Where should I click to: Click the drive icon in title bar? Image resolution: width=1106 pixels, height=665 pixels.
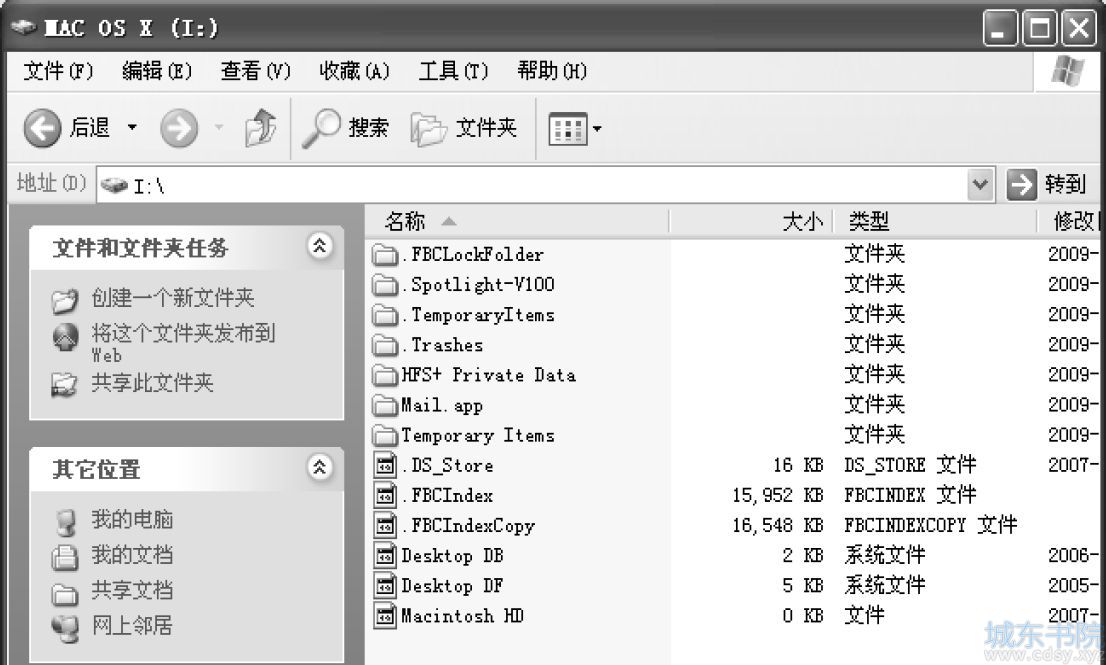pyautogui.click(x=23, y=28)
